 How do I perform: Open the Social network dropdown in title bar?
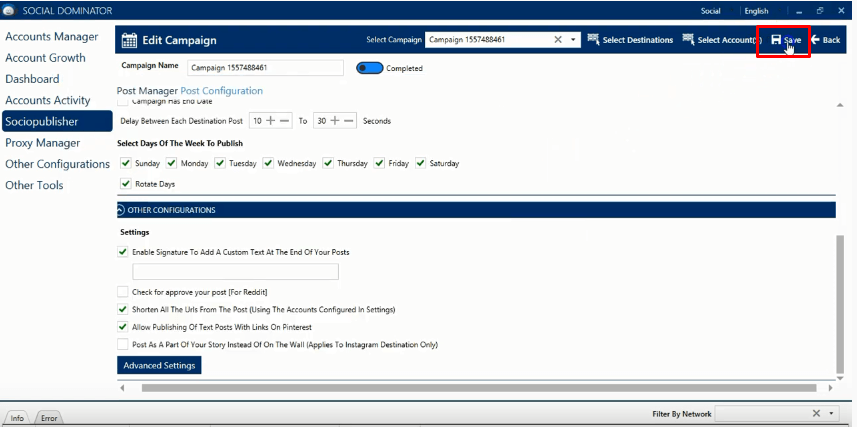717,11
